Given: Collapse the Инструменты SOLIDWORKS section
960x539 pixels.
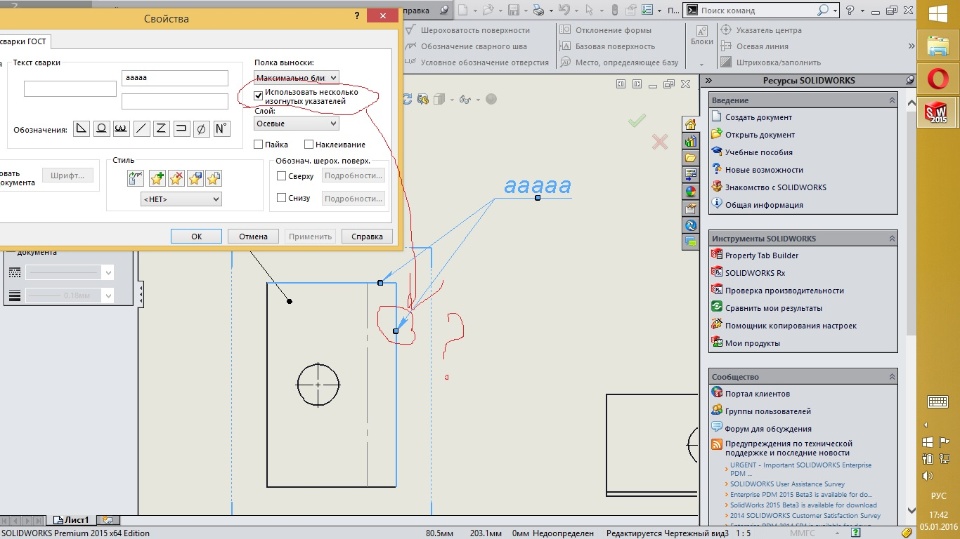Looking at the screenshot, I should click(892, 238).
